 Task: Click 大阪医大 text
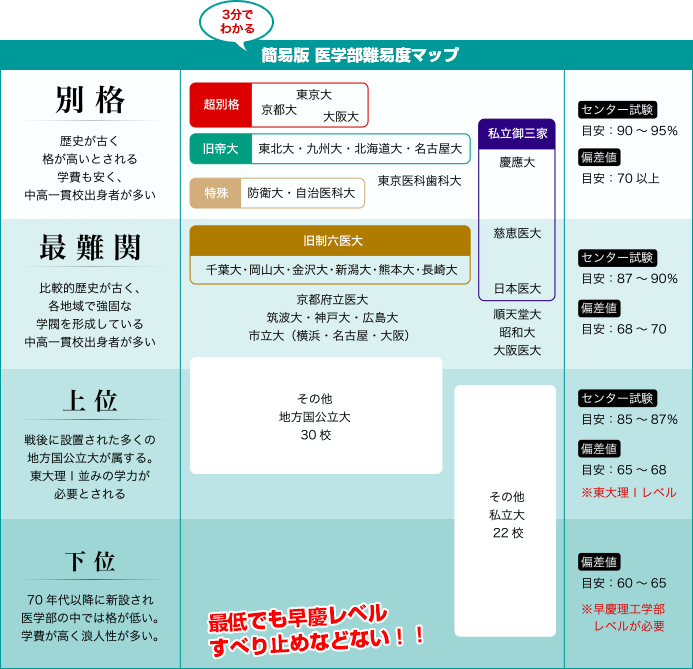click(517, 350)
